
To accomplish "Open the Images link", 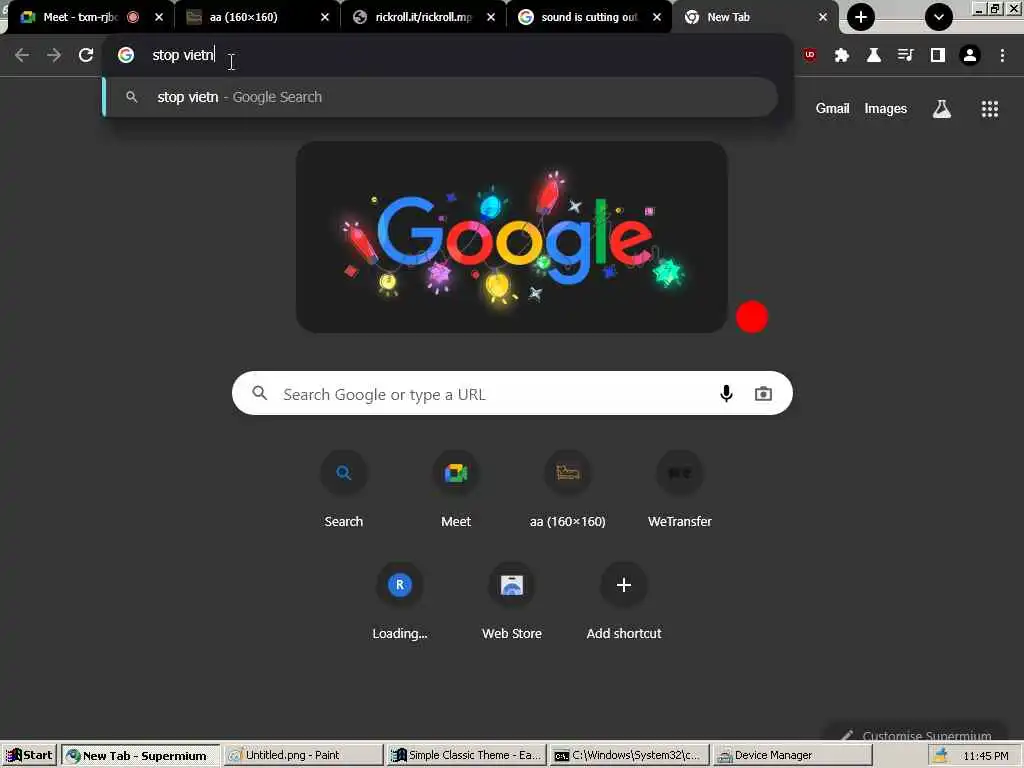I will tap(886, 109).
